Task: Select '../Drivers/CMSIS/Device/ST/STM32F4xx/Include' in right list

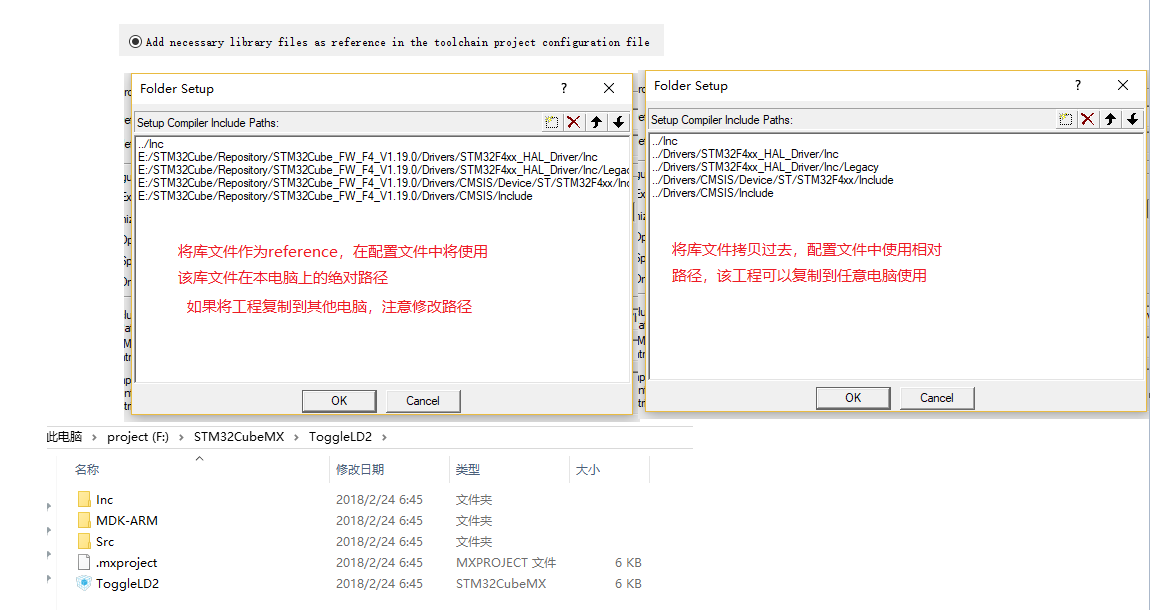Action: pyautogui.click(x=772, y=180)
